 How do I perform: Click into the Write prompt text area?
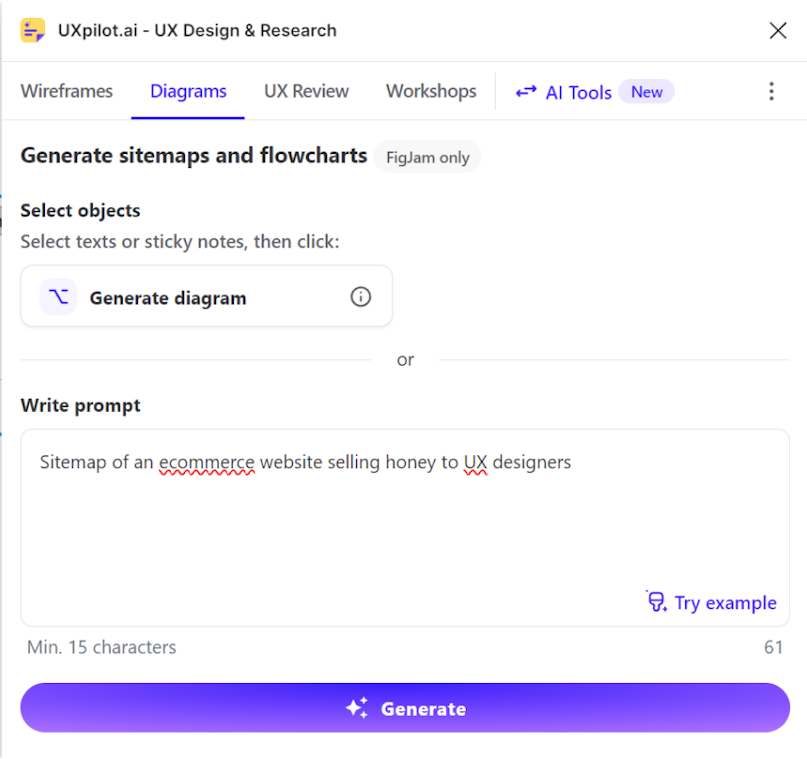(405, 528)
